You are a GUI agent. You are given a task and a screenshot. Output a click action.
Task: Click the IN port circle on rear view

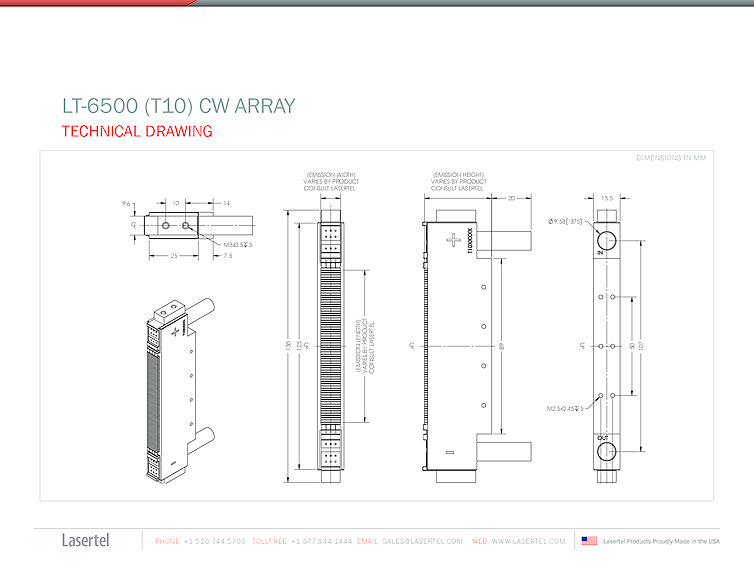click(607, 240)
